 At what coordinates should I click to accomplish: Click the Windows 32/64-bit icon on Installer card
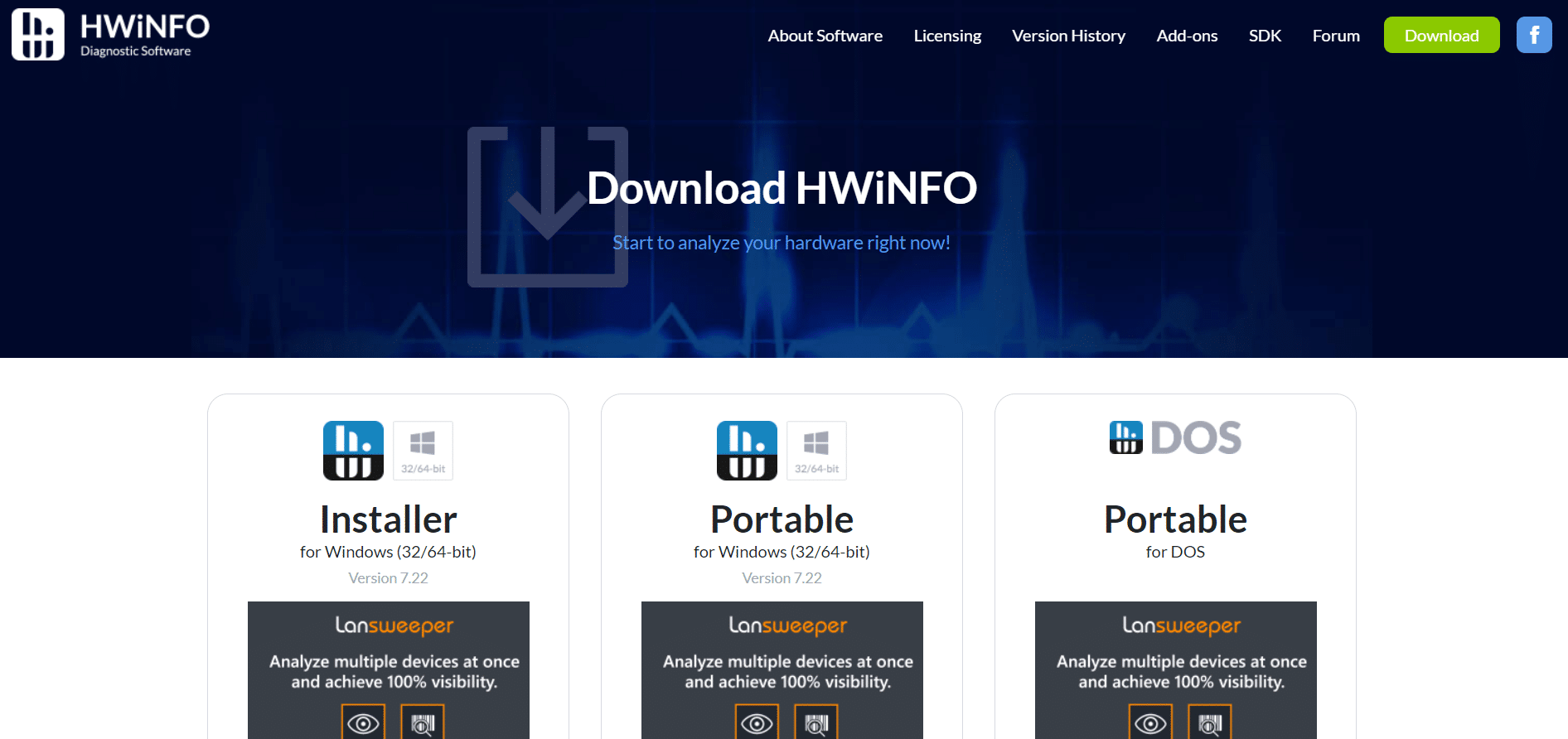point(423,451)
